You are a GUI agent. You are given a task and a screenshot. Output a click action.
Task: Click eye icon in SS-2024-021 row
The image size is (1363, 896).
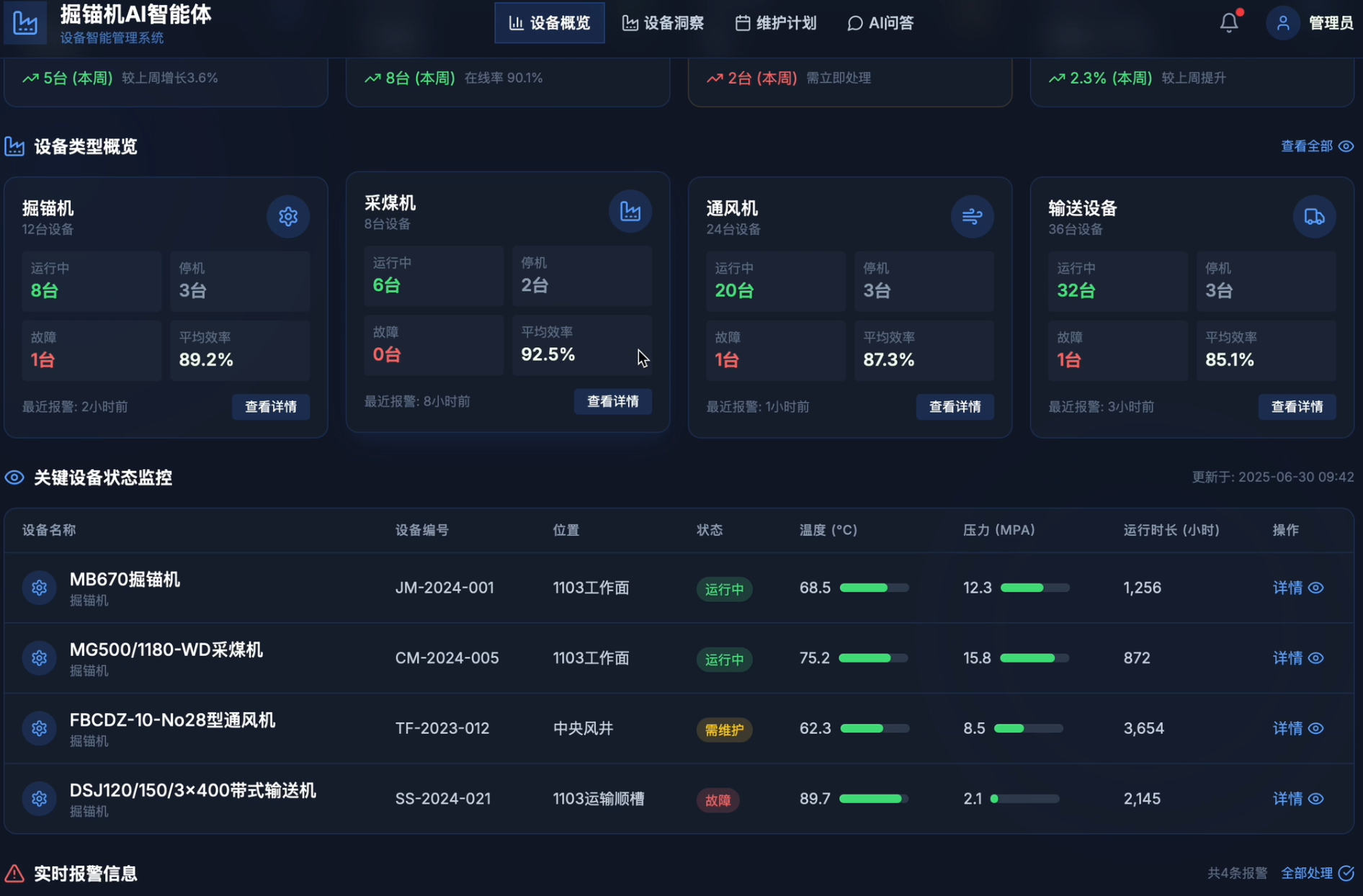coord(1315,799)
